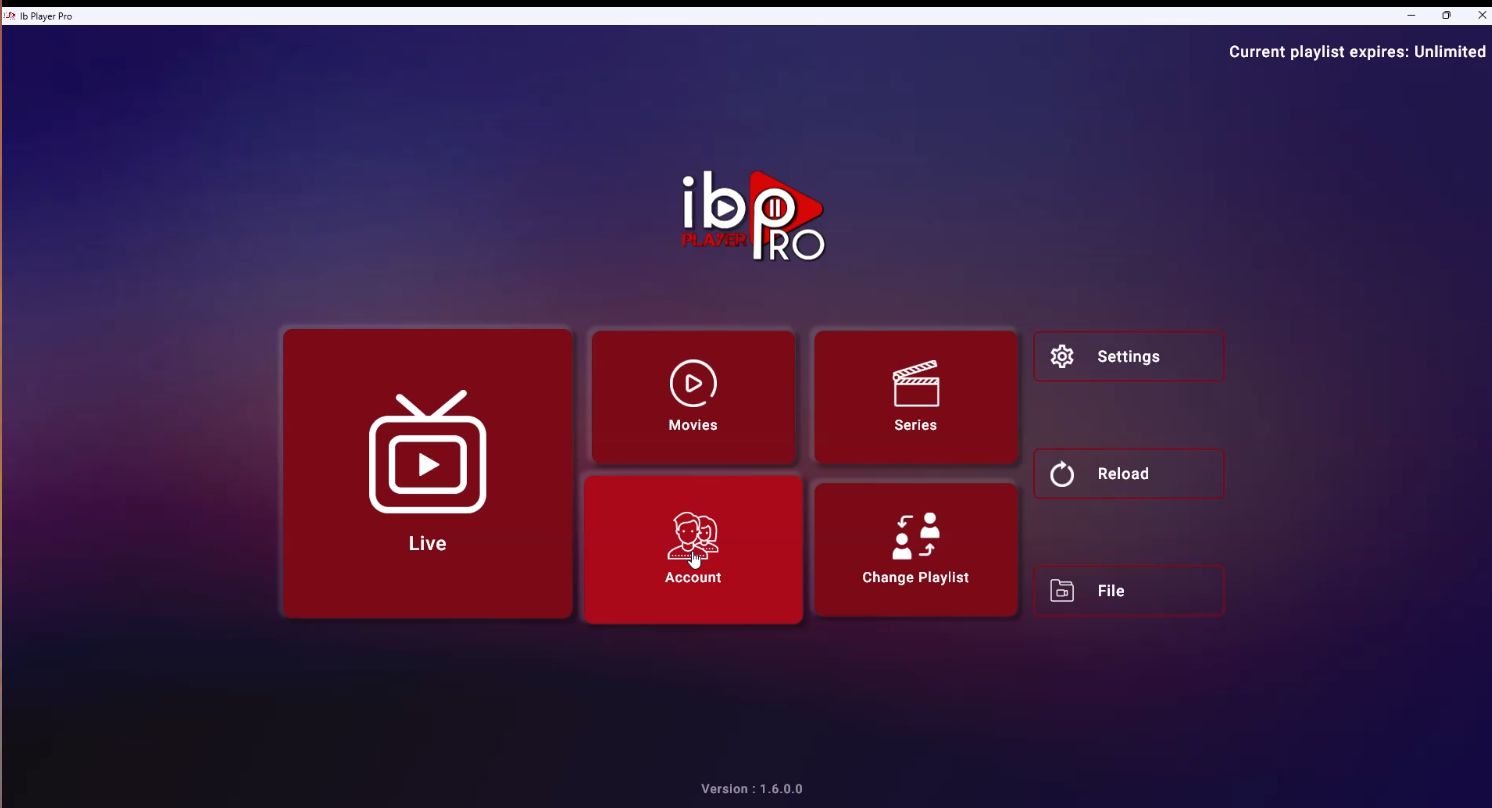Open the section labeled Live
The width and height of the screenshot is (1492, 808).
[427, 544]
